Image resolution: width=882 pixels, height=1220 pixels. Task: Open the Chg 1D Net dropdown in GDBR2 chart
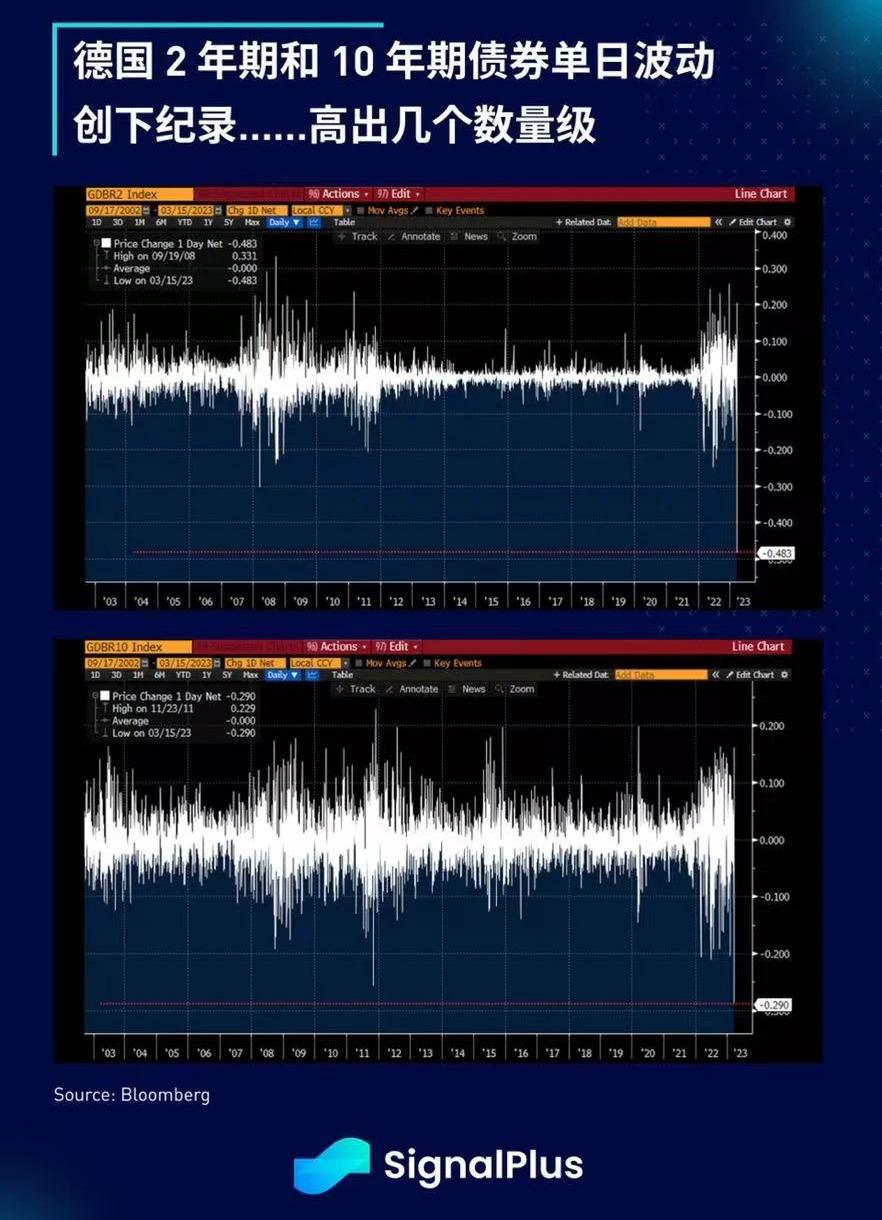pyautogui.click(x=253, y=211)
